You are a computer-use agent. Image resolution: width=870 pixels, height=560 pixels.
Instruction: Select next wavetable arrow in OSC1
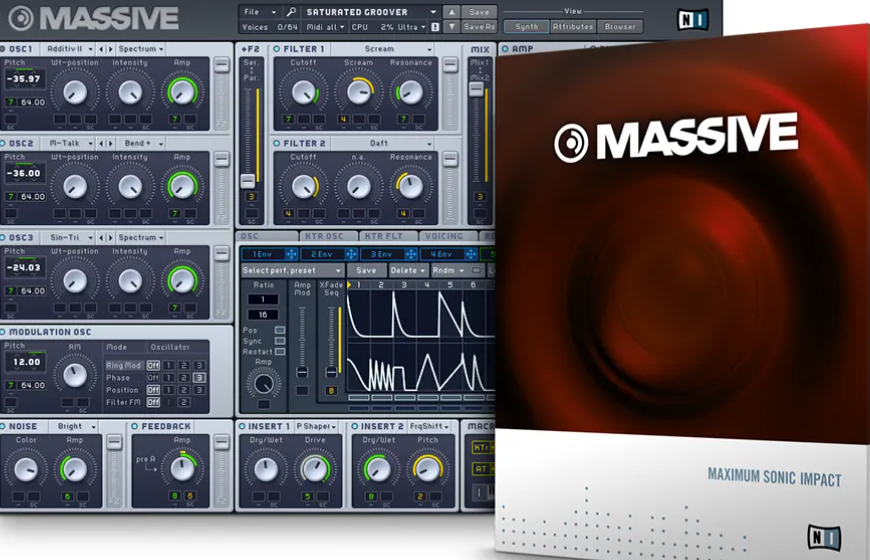point(110,49)
